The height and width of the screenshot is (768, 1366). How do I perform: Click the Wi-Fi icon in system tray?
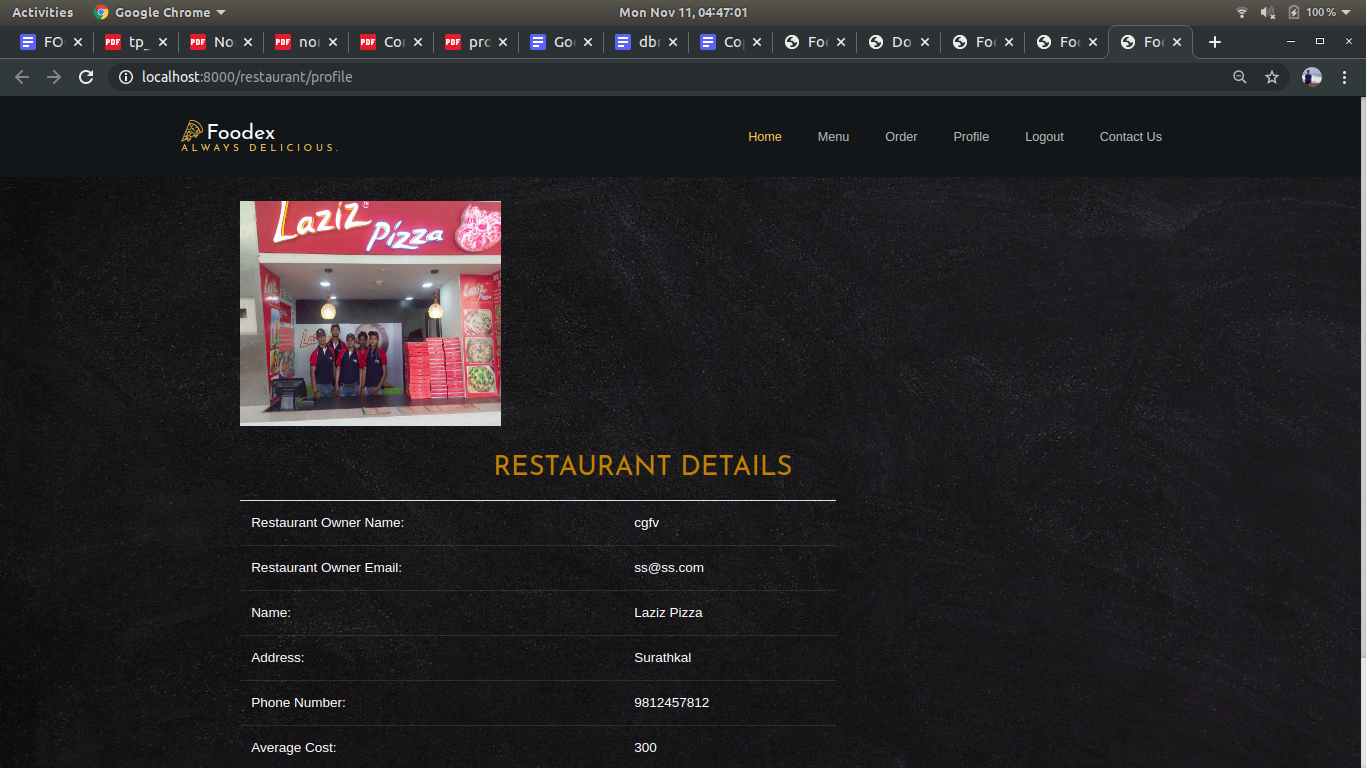[1242, 12]
